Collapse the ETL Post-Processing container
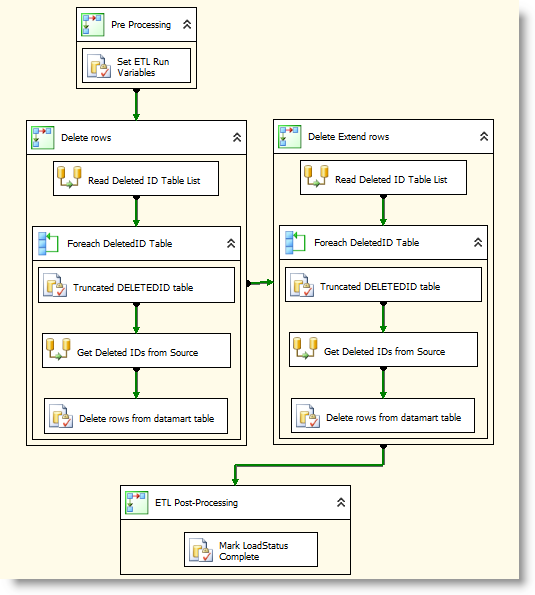The height and width of the screenshot is (595, 535). [x=341, y=503]
